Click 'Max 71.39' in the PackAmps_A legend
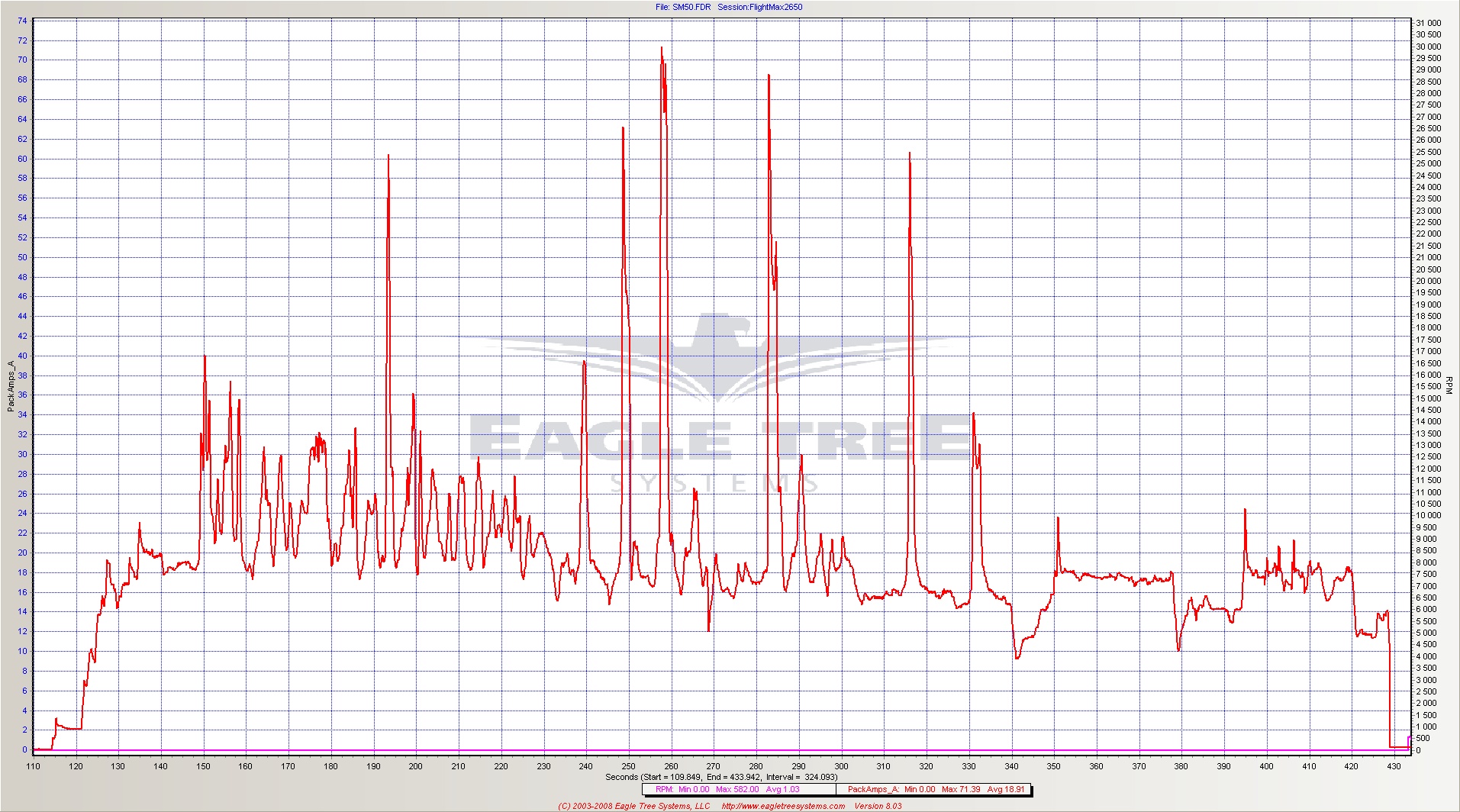The width and height of the screenshot is (1460, 812). [960, 789]
